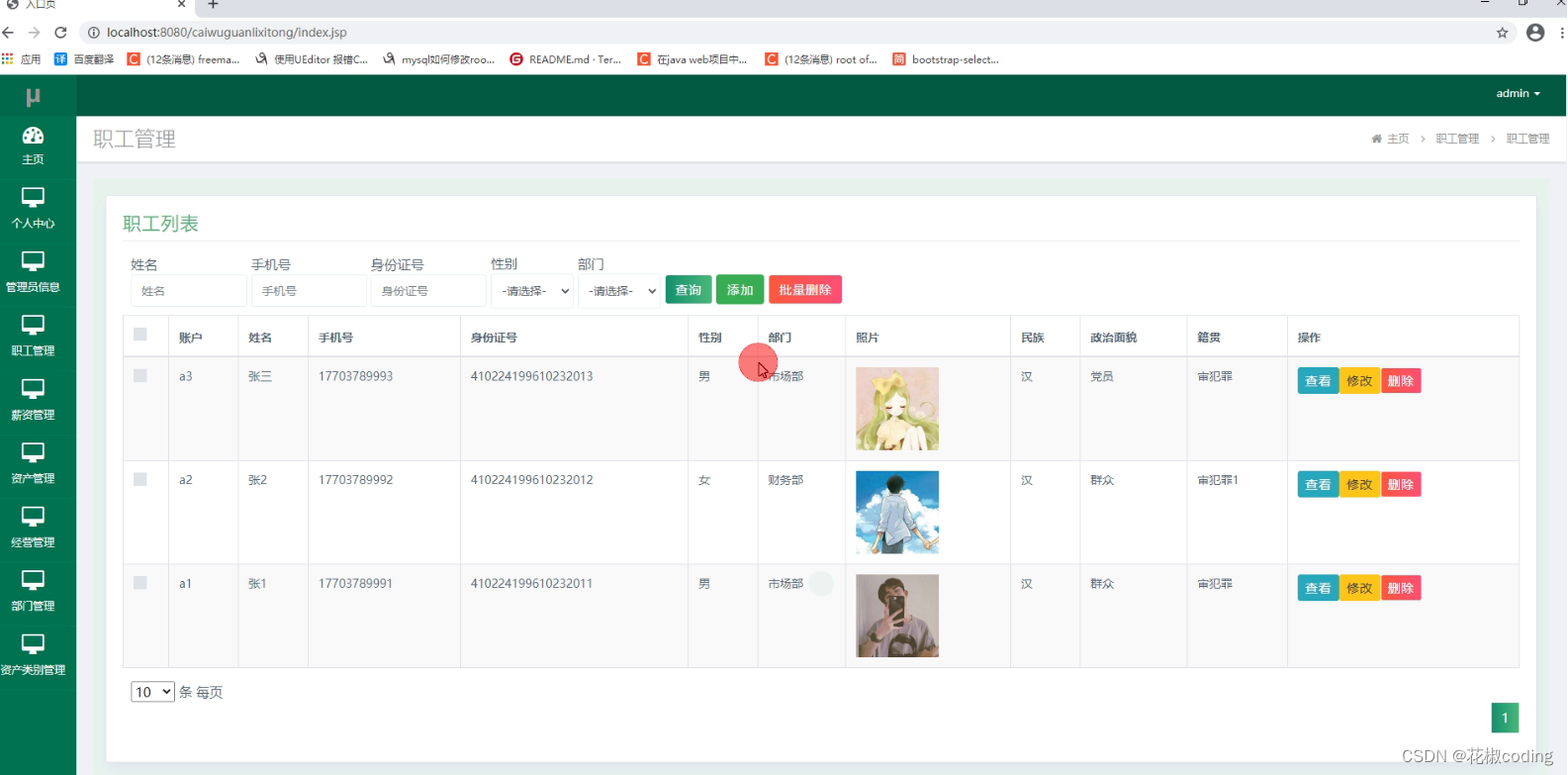
Task: Click the green 添加 button
Action: (x=740, y=290)
